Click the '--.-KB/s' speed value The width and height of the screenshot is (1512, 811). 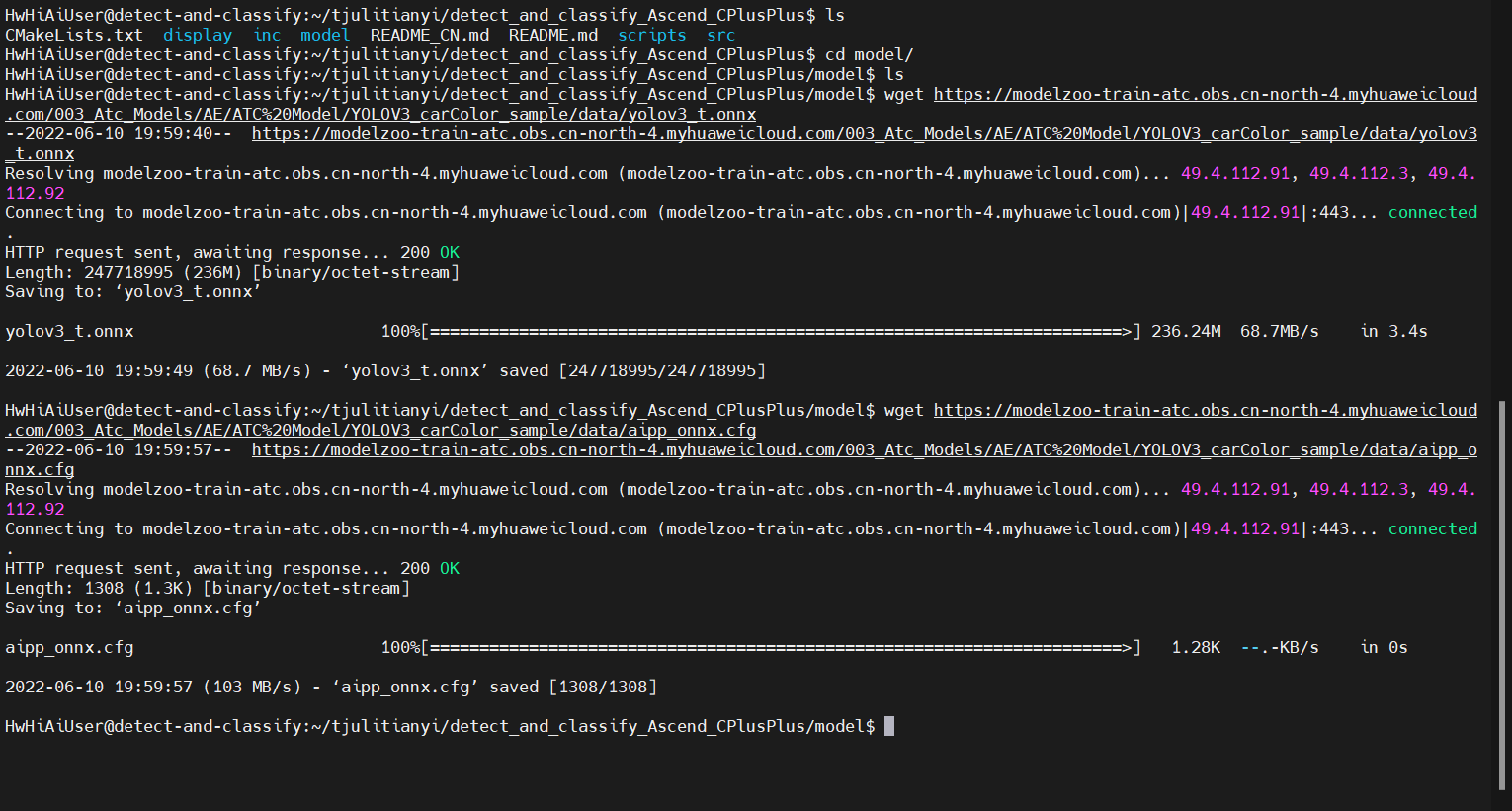coord(1280,648)
